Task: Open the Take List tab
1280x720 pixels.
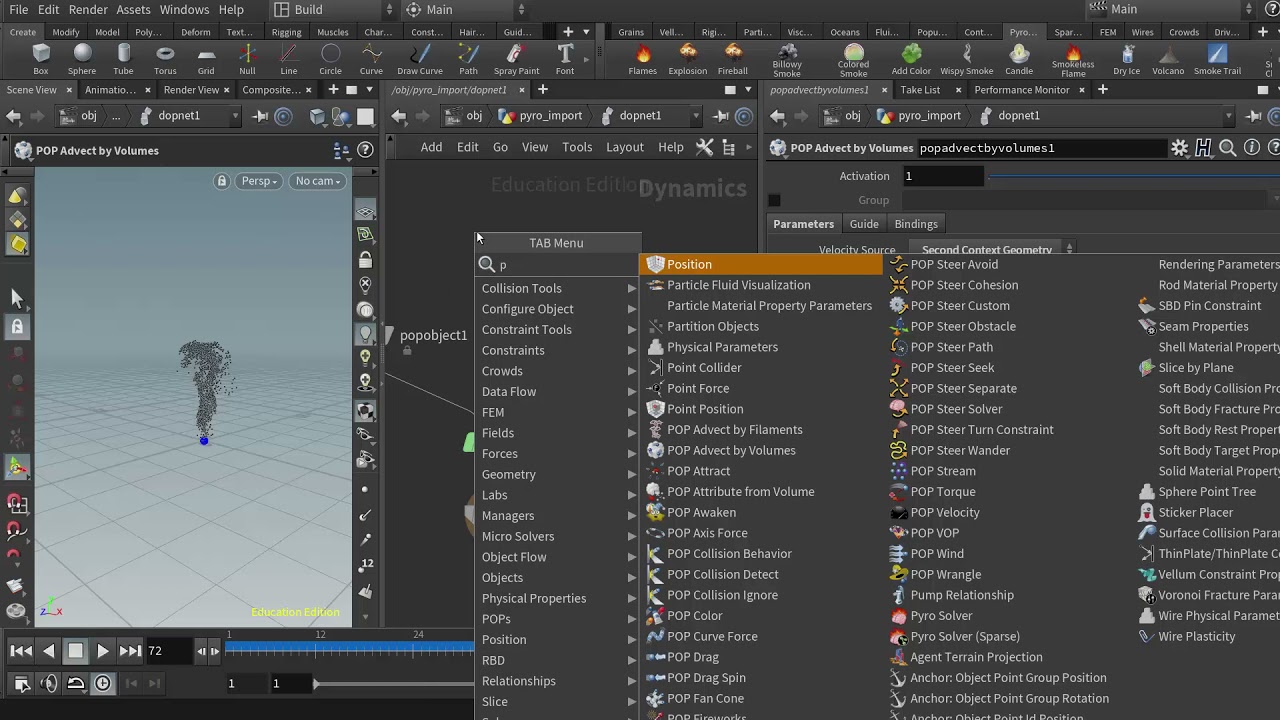Action: pos(920,90)
